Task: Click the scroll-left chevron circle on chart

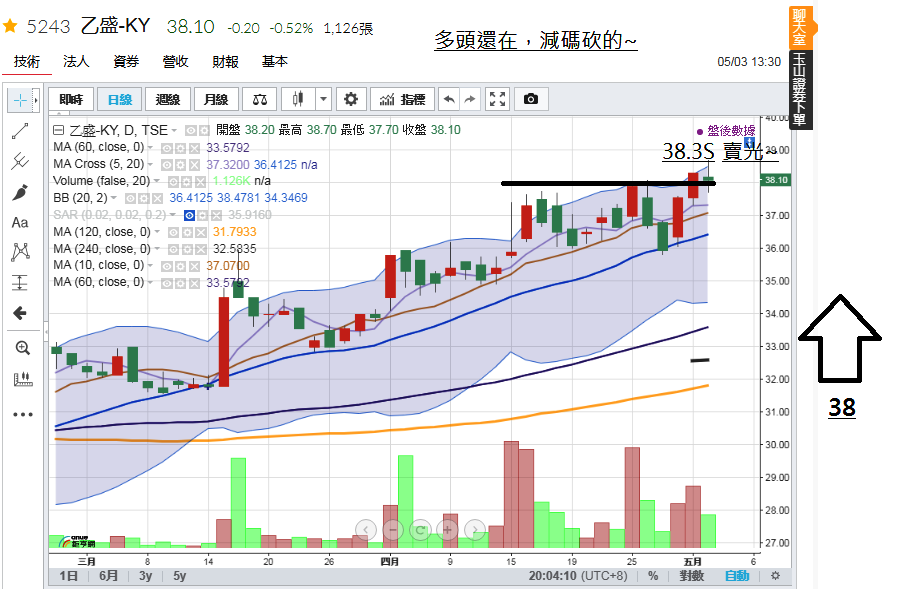Action: coord(366,529)
